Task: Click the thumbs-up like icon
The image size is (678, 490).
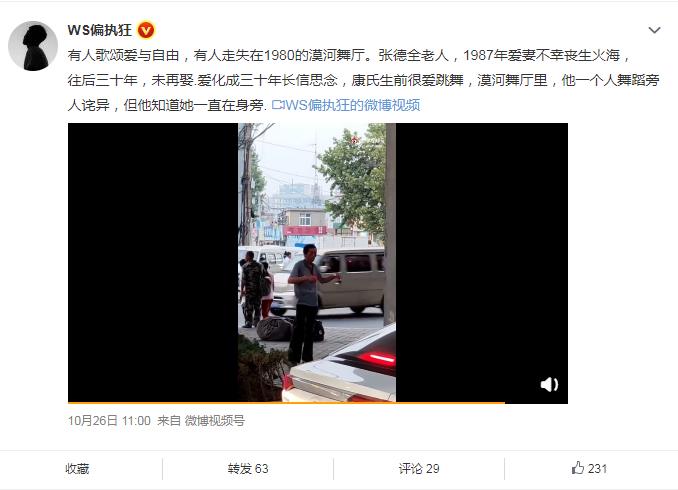Action: tap(578, 468)
